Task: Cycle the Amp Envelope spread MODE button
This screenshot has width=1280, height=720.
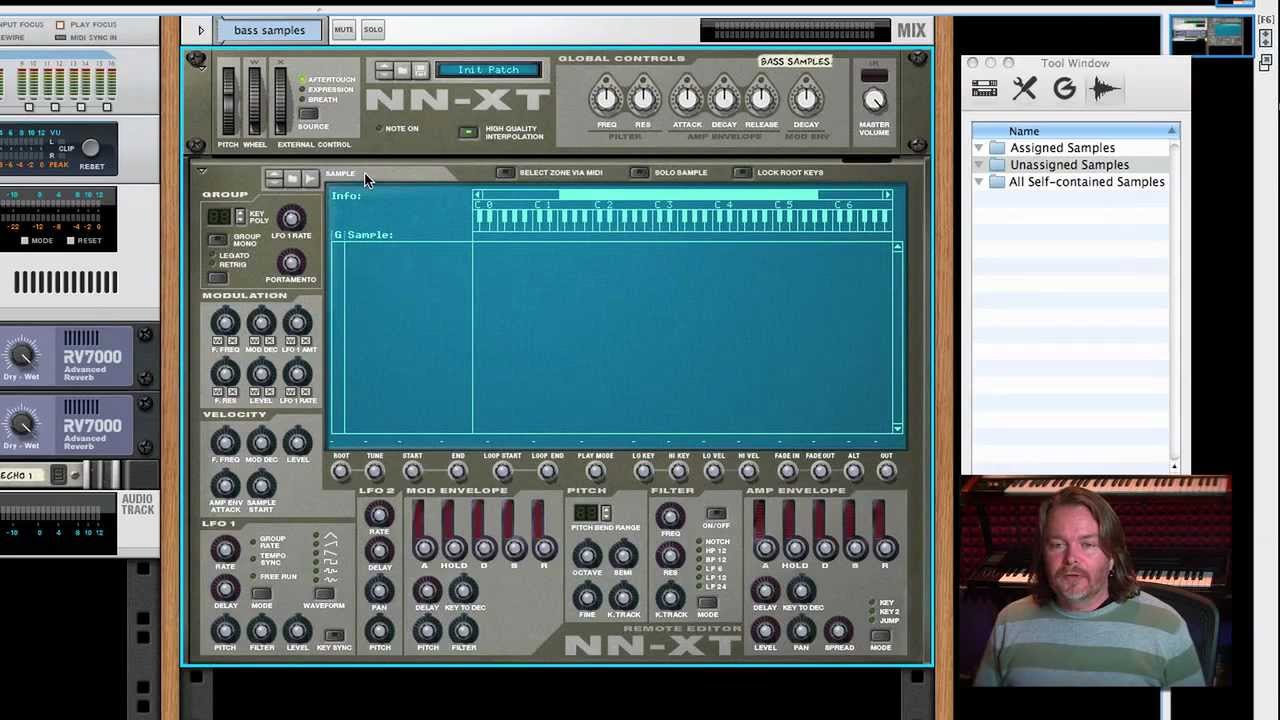Action: tap(880, 636)
